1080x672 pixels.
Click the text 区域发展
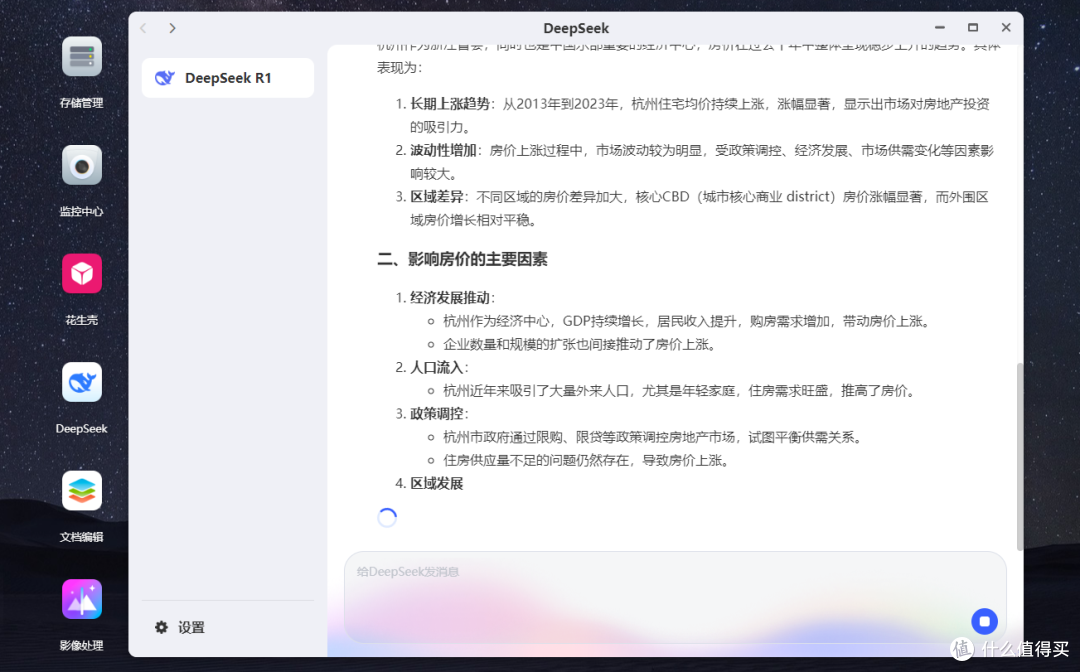[x=437, y=483]
